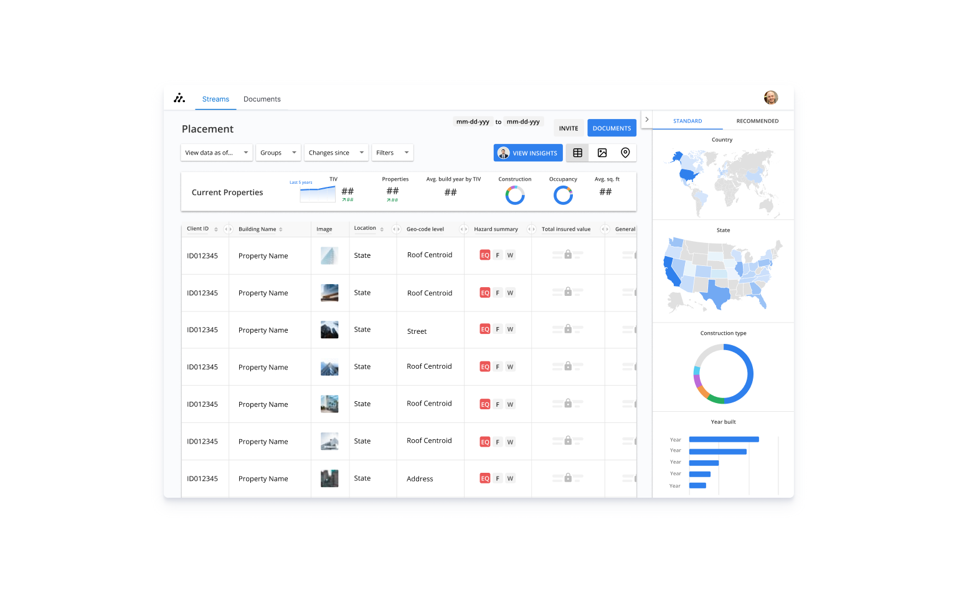This screenshot has height=603, width=959.
Task: Toggle W hazard badge in last row
Action: [x=510, y=478]
